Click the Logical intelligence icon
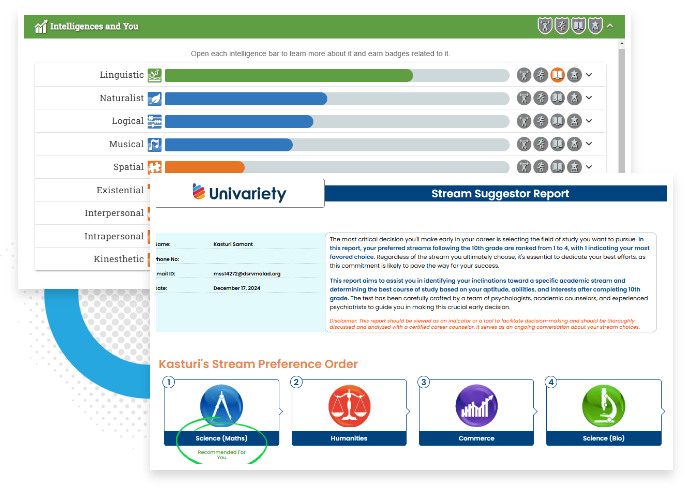Screen dimensions: 688x491 coord(155,121)
